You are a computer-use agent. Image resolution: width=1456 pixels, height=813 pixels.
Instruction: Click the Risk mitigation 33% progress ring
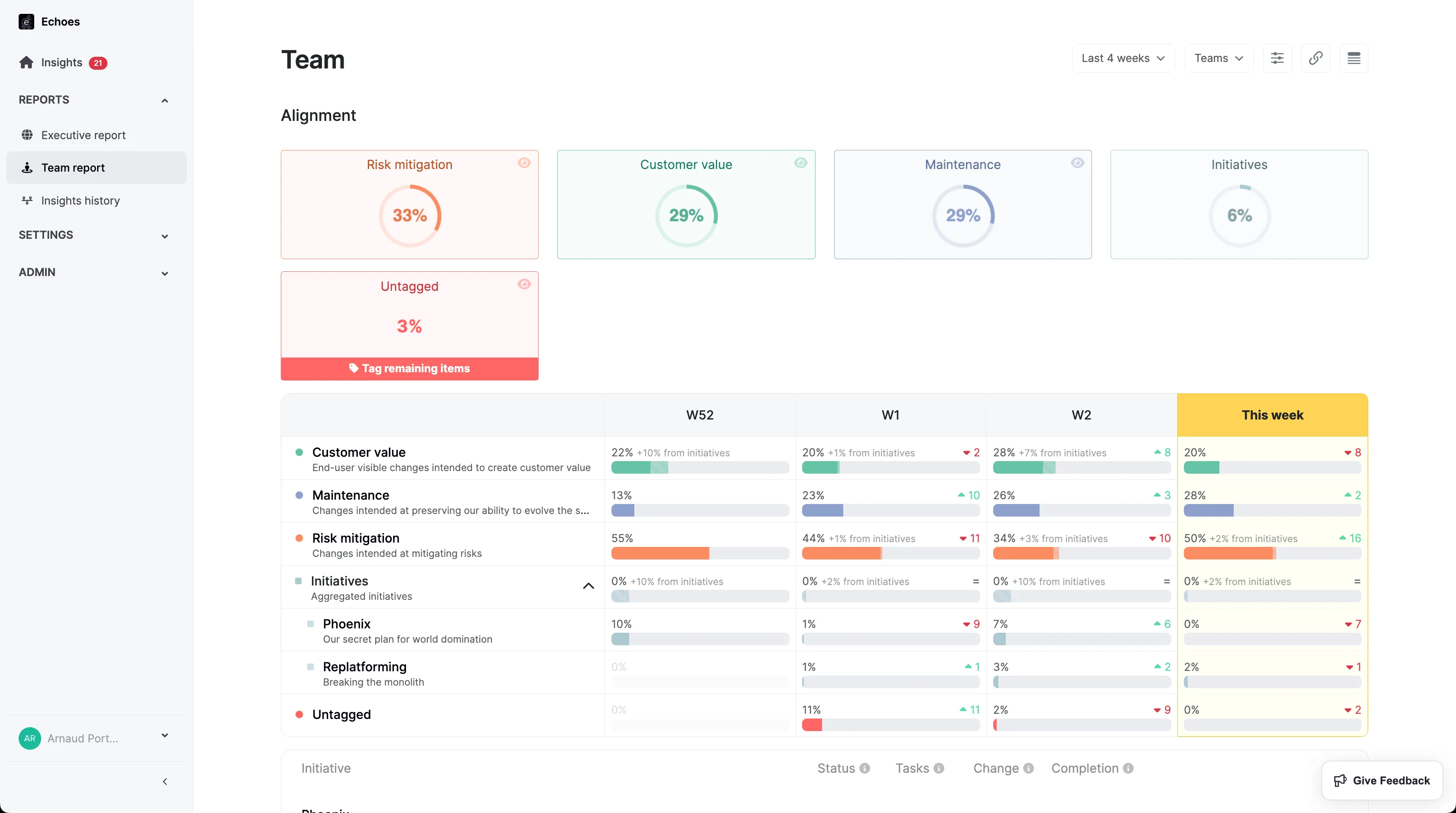click(x=410, y=215)
